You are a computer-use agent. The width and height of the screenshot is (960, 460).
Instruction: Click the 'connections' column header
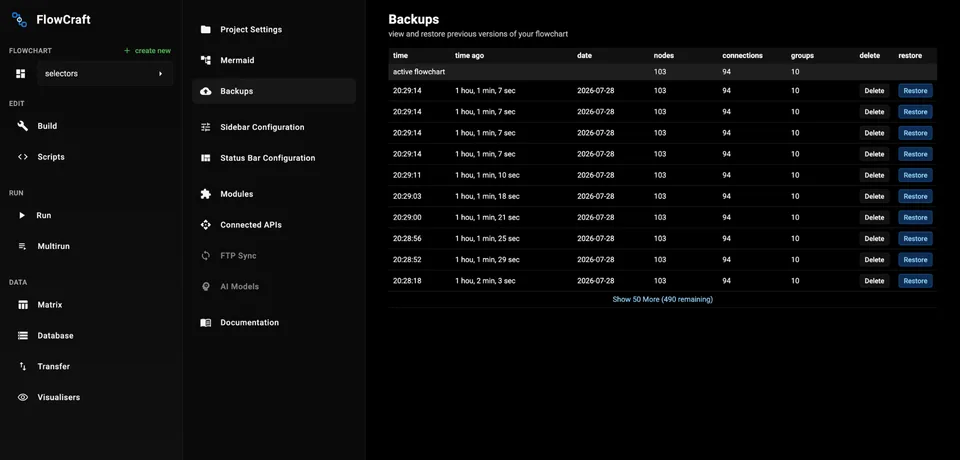[x=742, y=55]
